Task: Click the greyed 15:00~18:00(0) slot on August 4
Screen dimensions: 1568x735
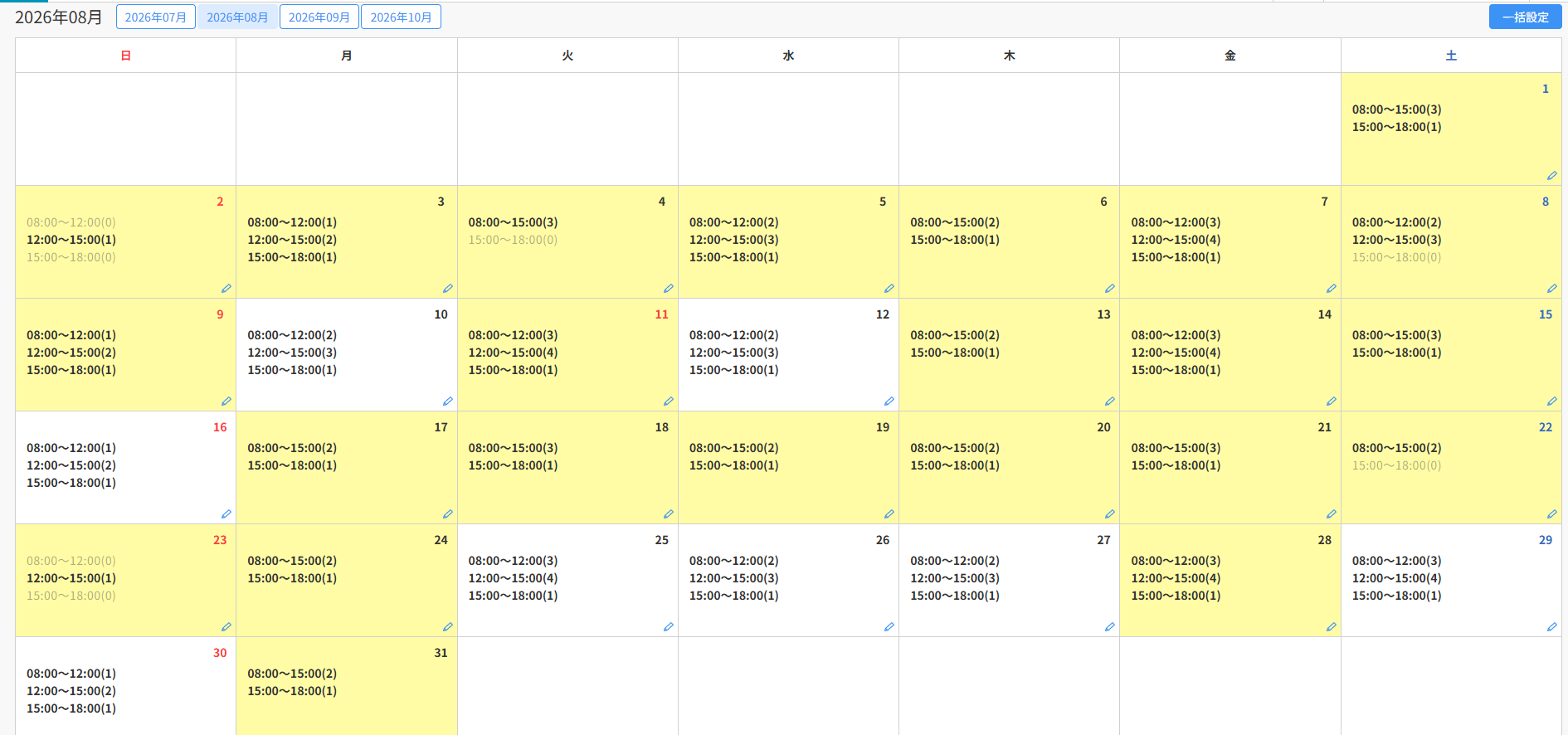Action: (513, 240)
